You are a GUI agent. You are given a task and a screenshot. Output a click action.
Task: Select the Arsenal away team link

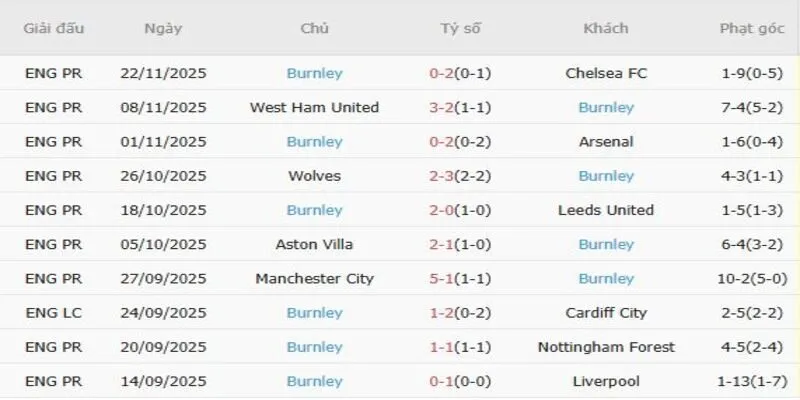(606, 142)
